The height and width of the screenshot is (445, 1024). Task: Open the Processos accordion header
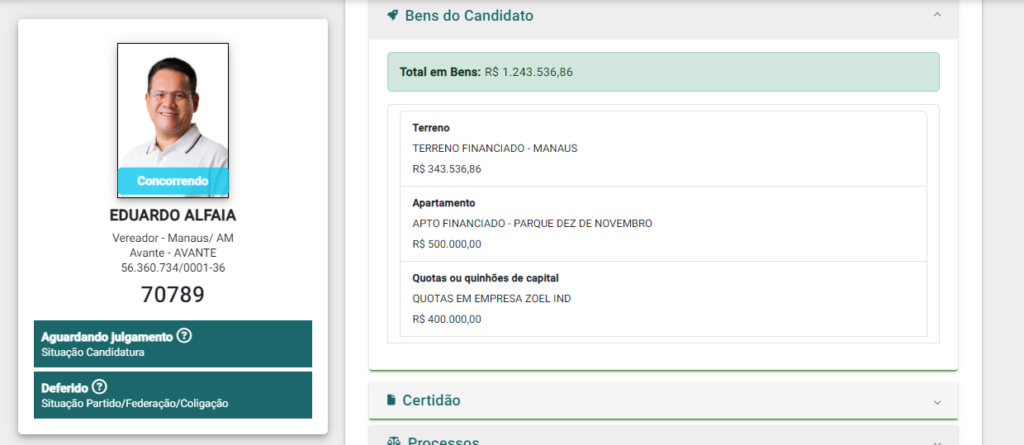coord(664,435)
